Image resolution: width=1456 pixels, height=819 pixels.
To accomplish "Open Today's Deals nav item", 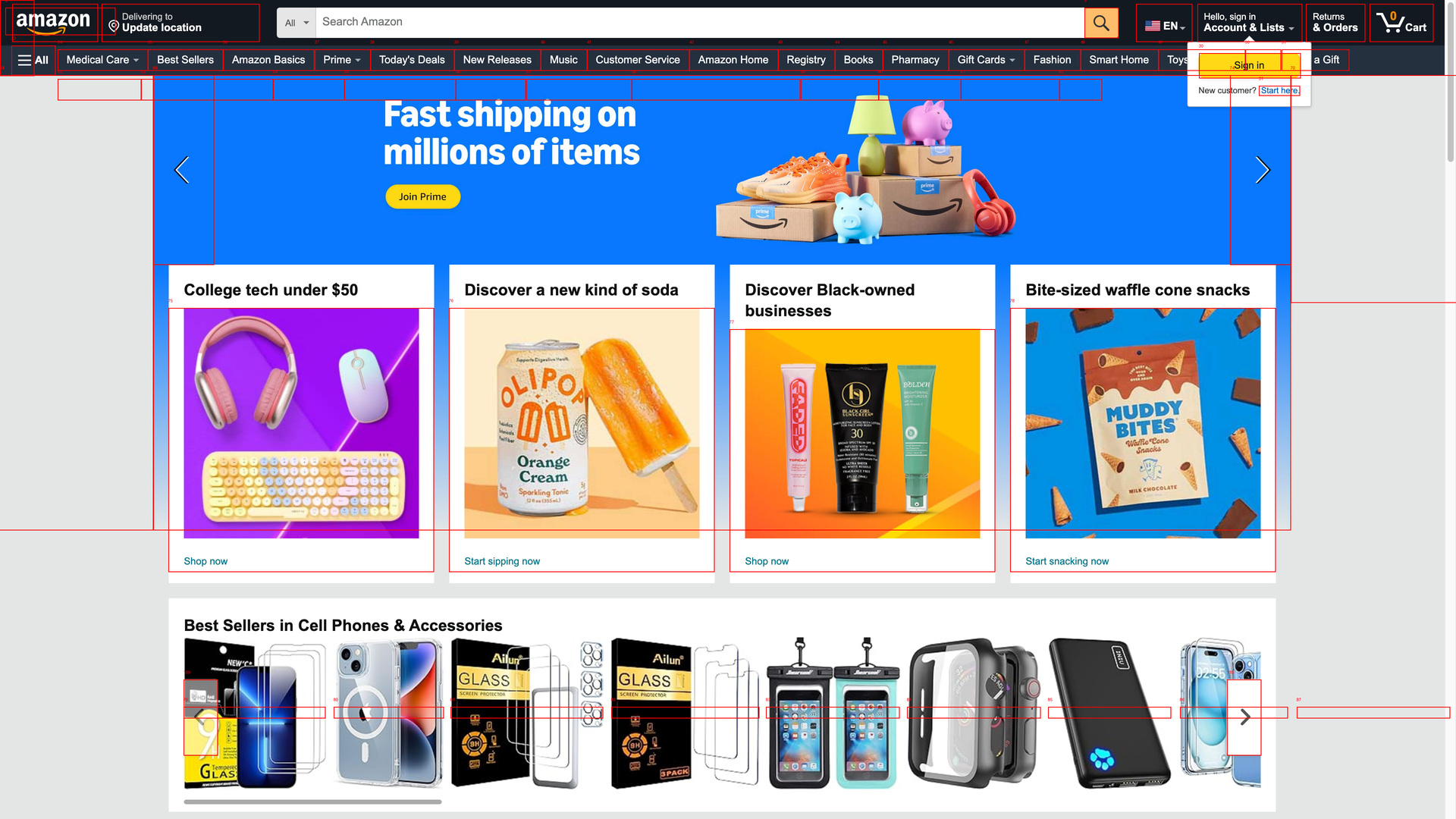I will point(412,60).
